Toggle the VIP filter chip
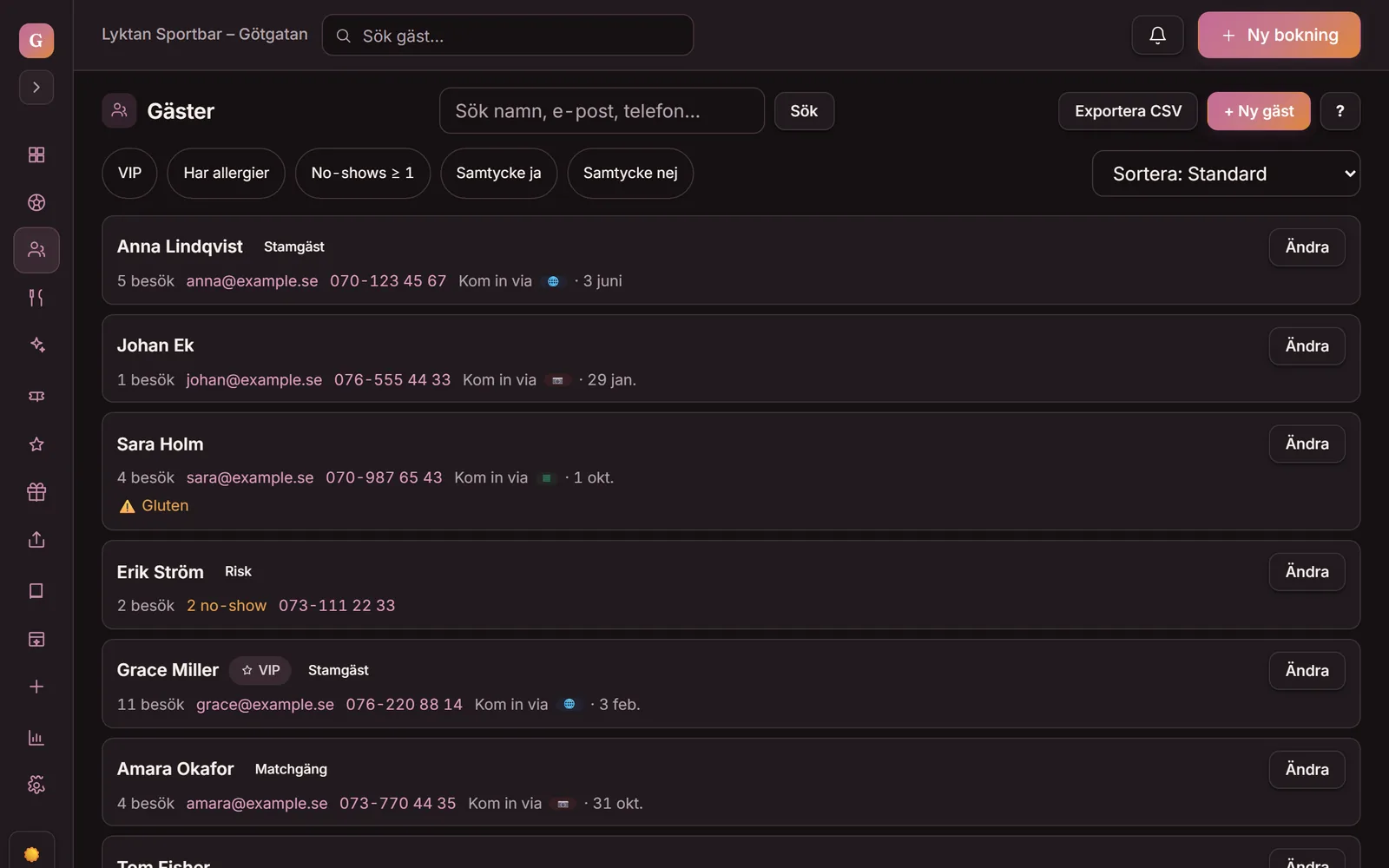The image size is (1389, 868). 129,173
